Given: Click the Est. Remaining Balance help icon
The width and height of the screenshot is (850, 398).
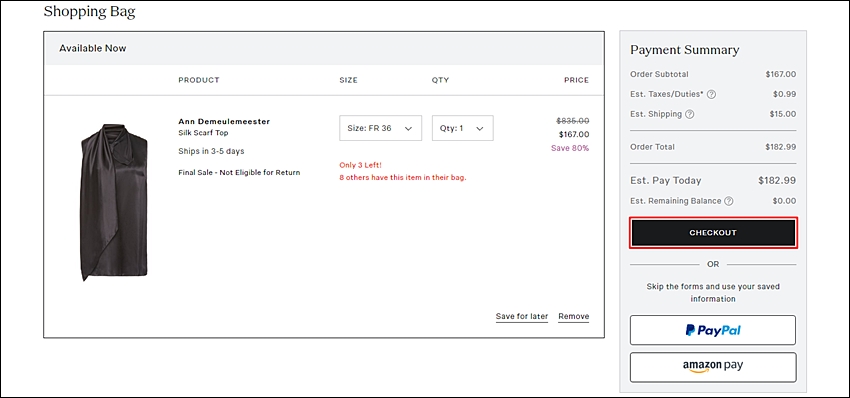Looking at the screenshot, I should click(x=729, y=201).
